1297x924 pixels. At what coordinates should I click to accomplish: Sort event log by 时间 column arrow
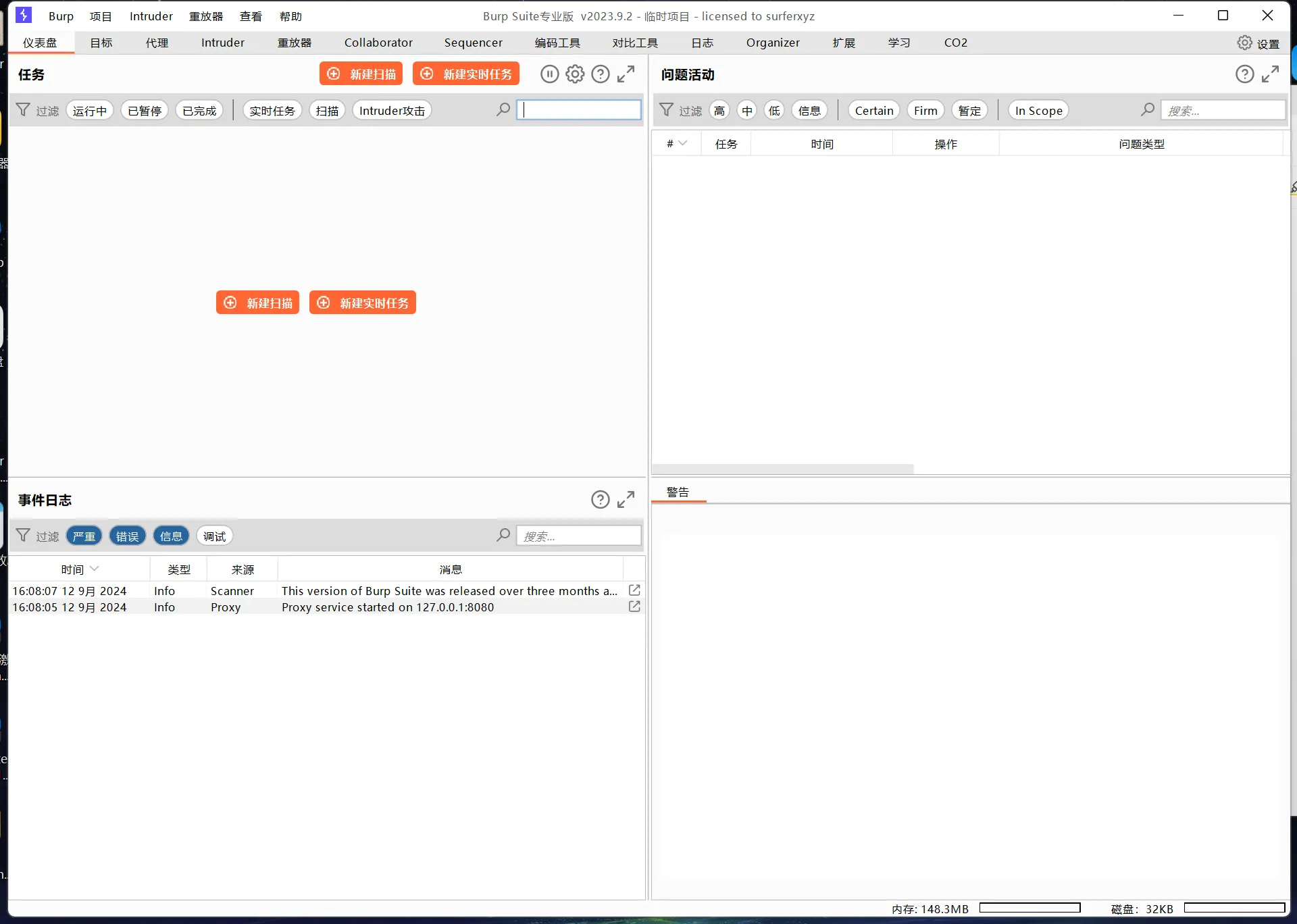point(94,569)
